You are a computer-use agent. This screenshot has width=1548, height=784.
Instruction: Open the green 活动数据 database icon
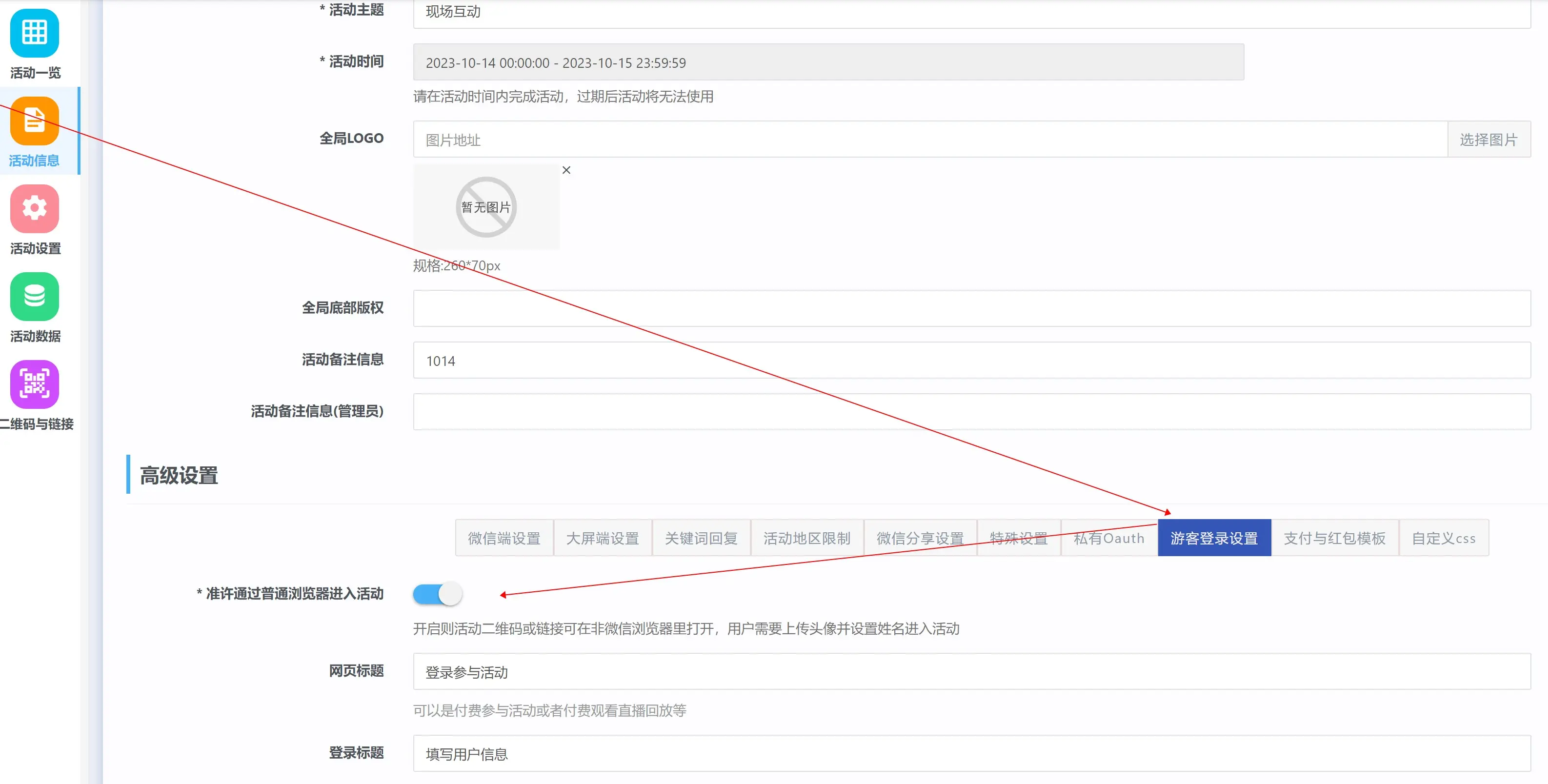click(x=34, y=296)
